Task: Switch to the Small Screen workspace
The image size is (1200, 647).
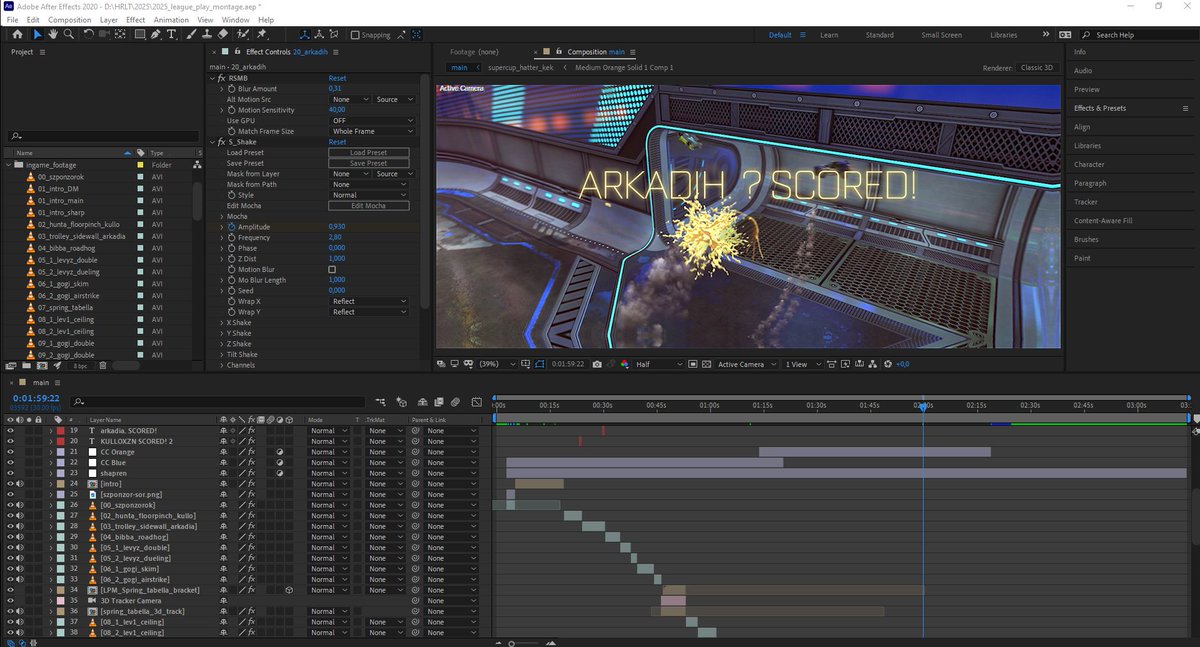Action: (x=942, y=35)
